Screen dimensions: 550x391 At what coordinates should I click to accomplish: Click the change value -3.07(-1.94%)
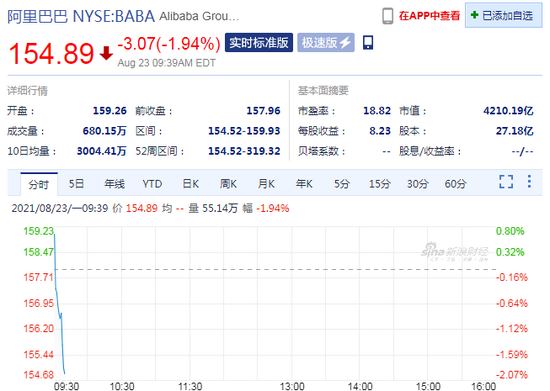169,44
